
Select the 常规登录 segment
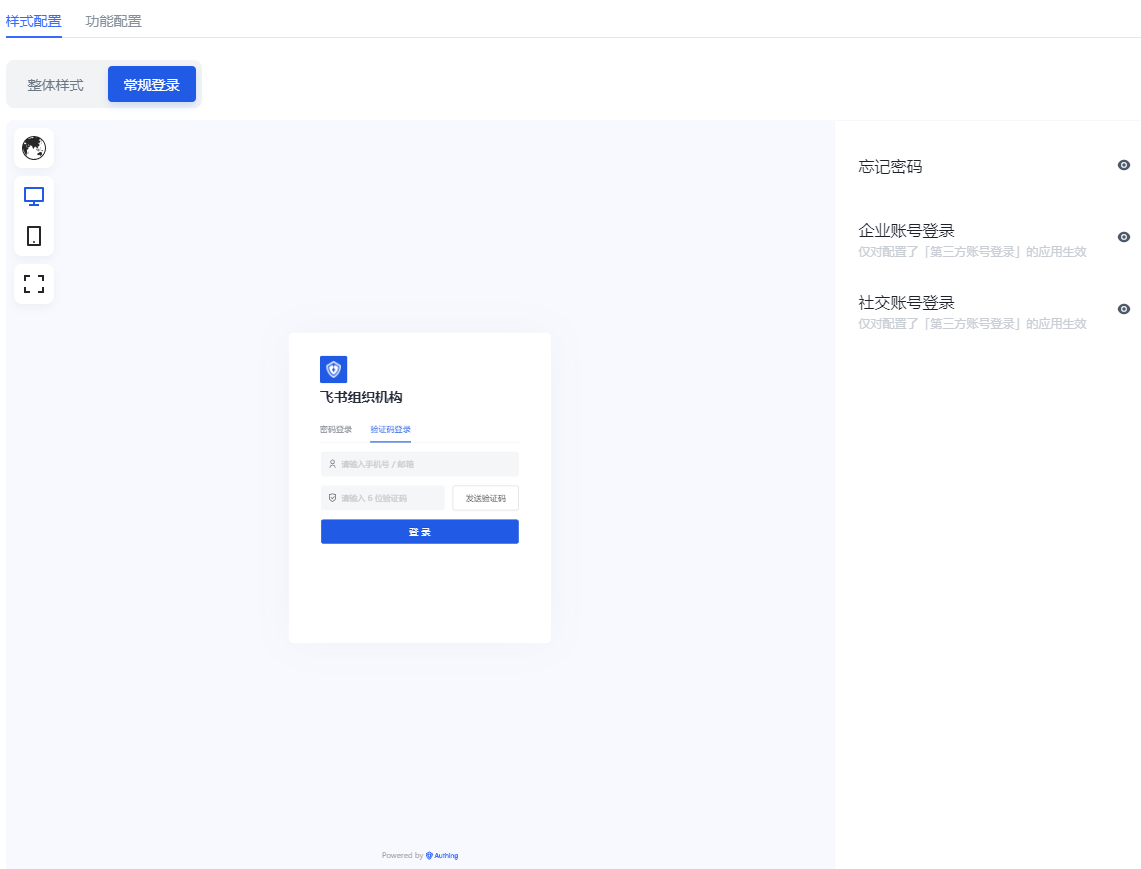[152, 85]
